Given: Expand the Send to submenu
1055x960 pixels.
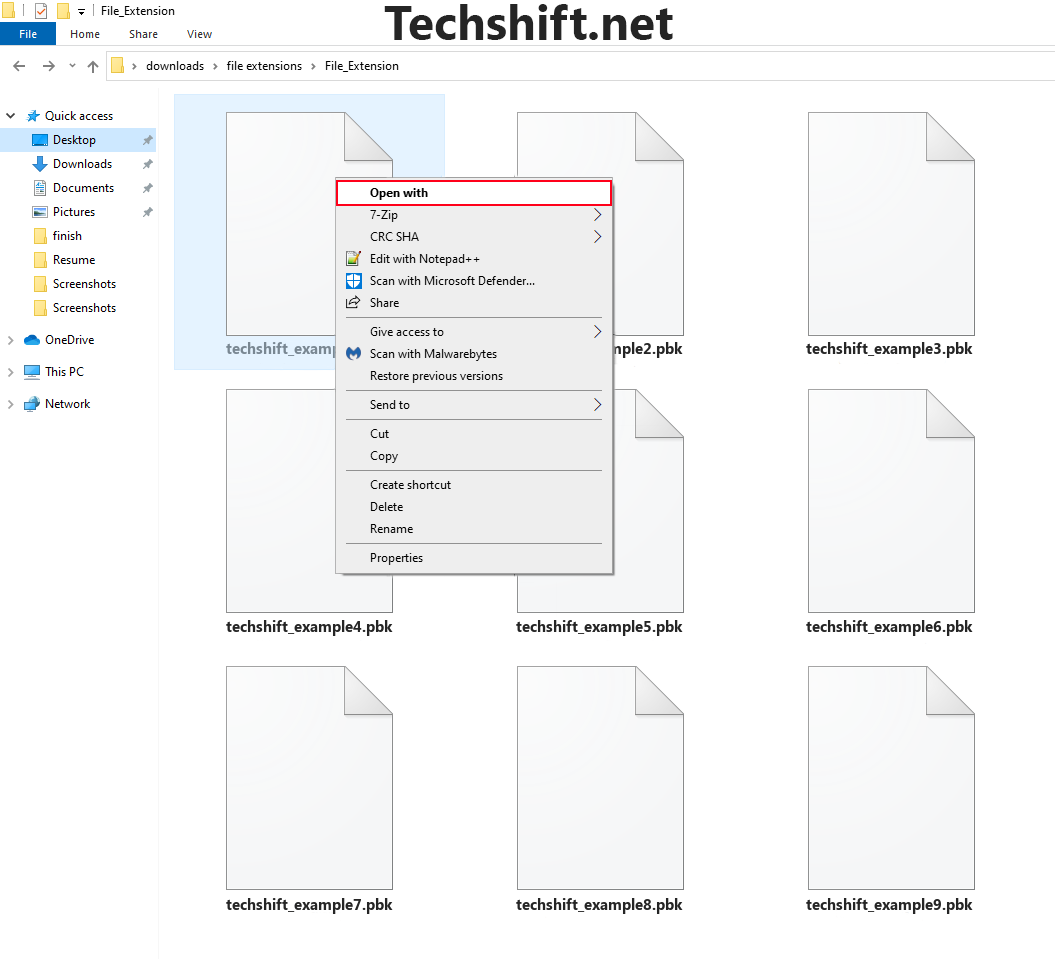Looking at the screenshot, I should pyautogui.click(x=597, y=405).
